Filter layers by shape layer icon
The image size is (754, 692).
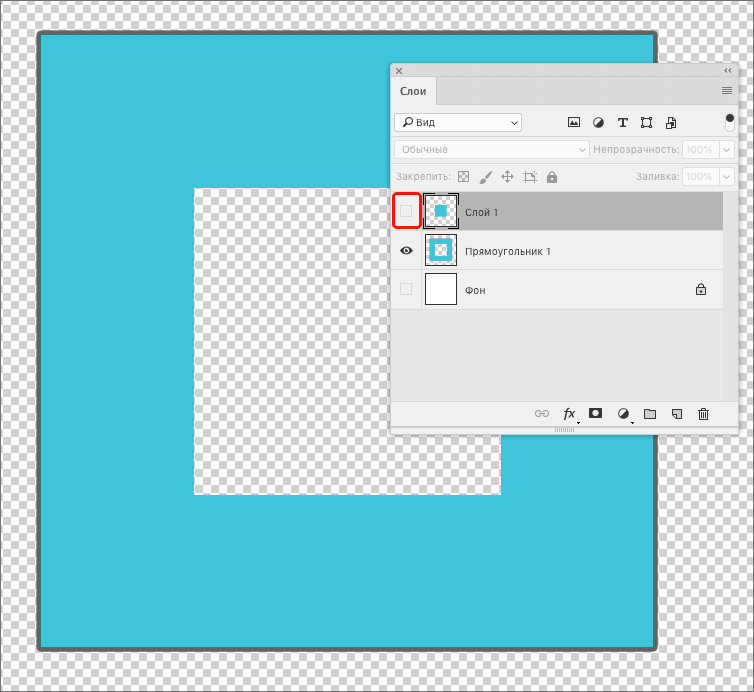[x=646, y=123]
